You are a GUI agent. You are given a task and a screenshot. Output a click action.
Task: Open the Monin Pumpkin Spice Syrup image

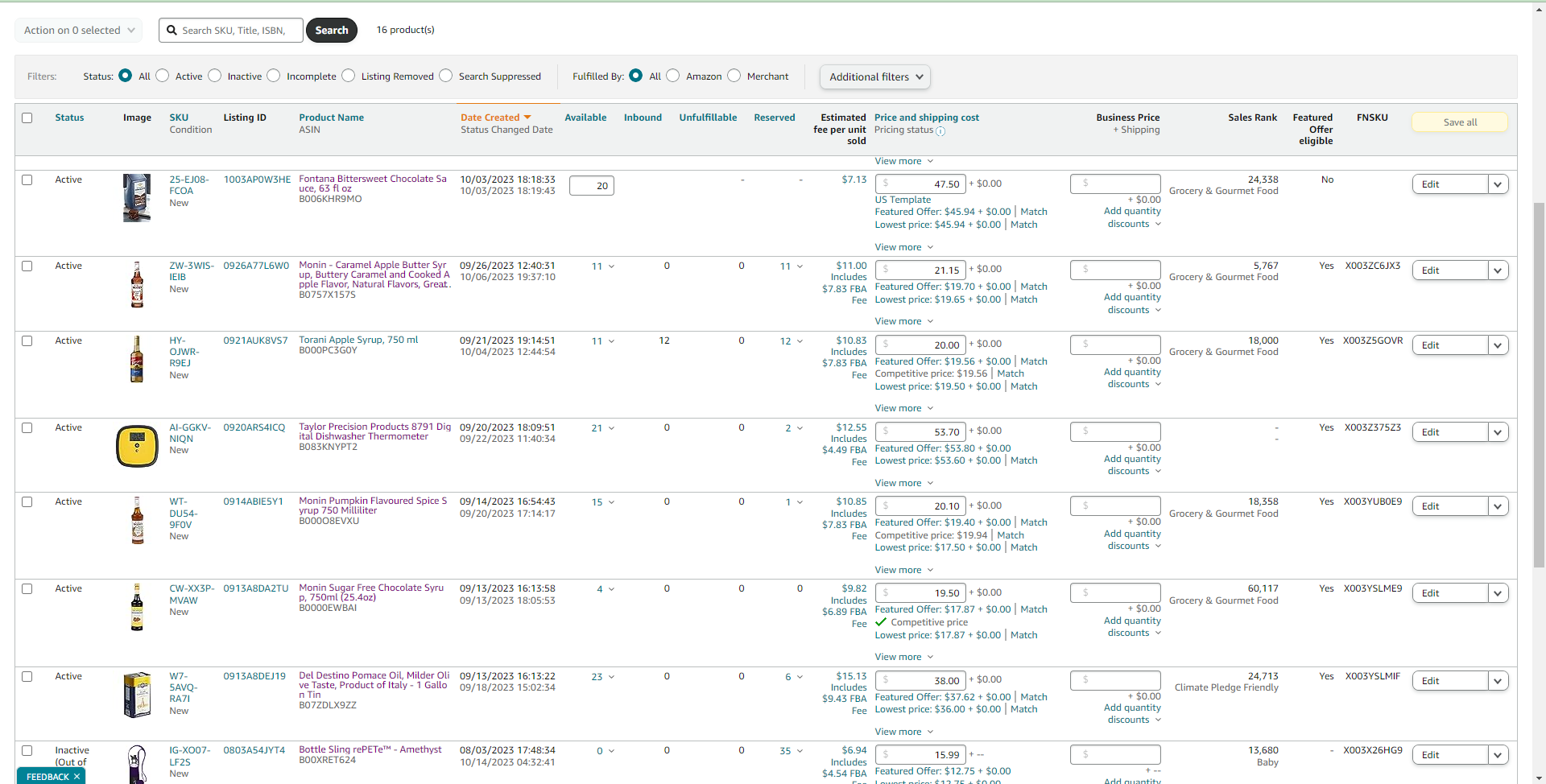tap(137, 521)
